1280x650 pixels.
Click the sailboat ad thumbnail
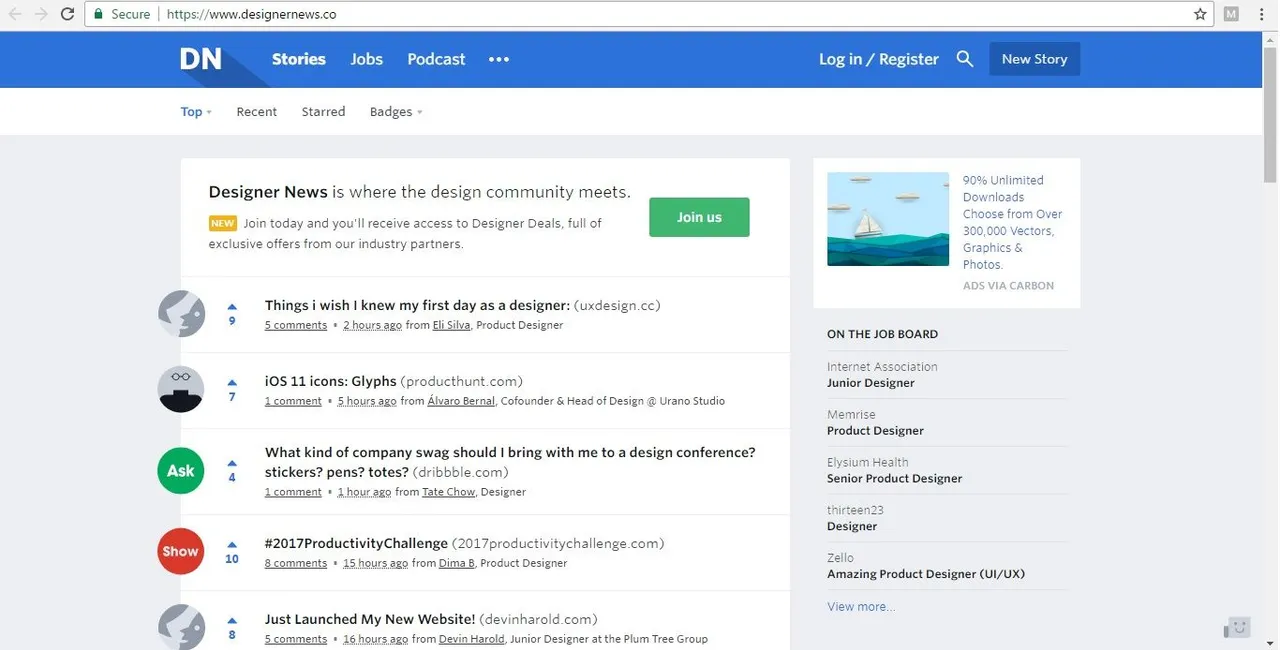pyautogui.click(x=888, y=219)
